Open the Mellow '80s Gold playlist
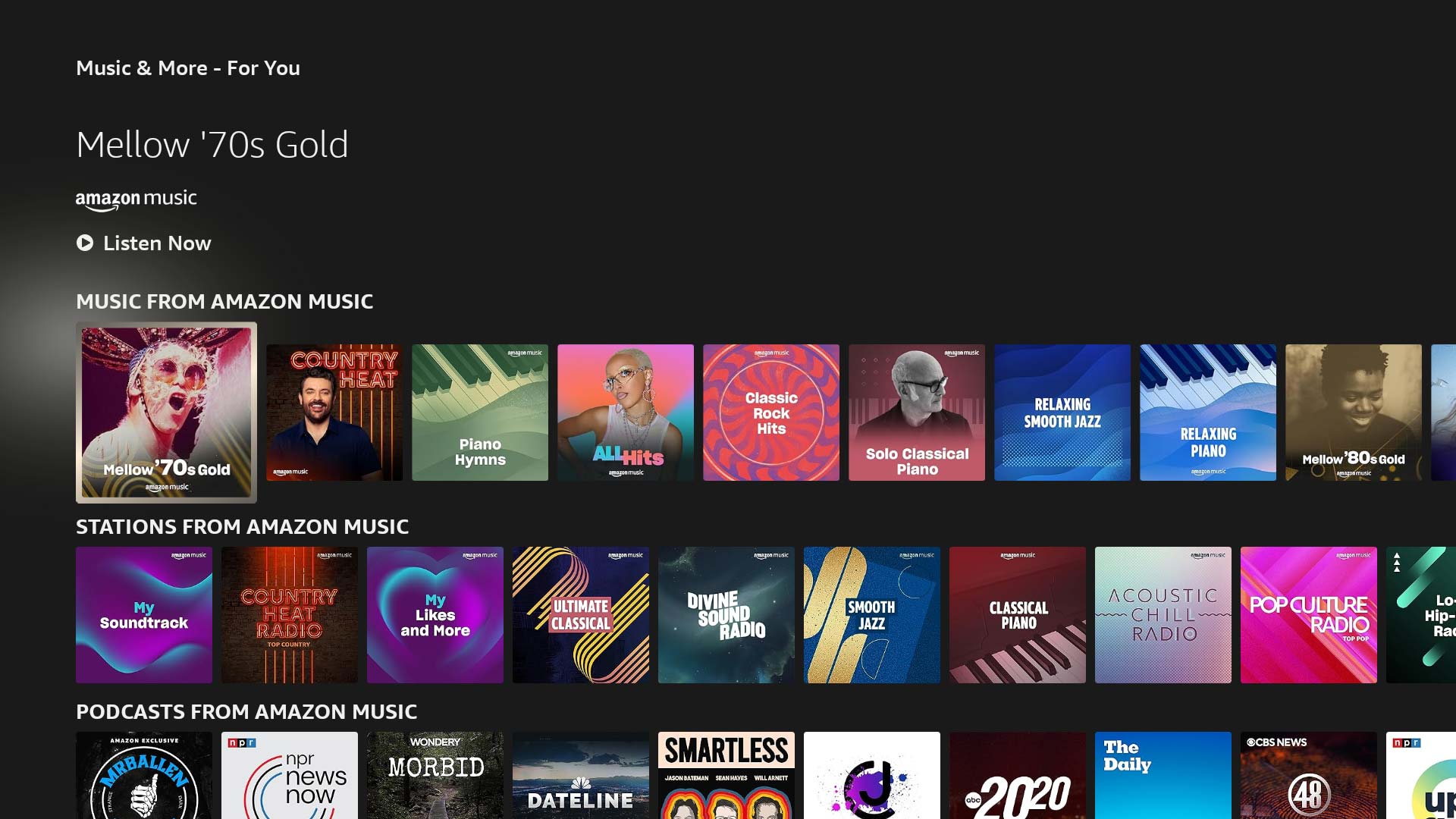Image resolution: width=1456 pixels, height=819 pixels. (x=1354, y=413)
